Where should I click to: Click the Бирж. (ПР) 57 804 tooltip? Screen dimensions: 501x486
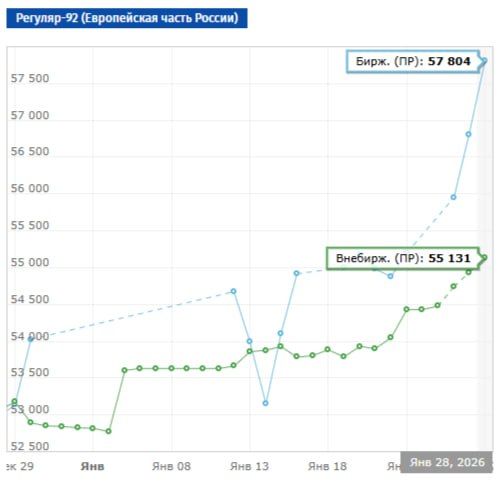pos(413,61)
